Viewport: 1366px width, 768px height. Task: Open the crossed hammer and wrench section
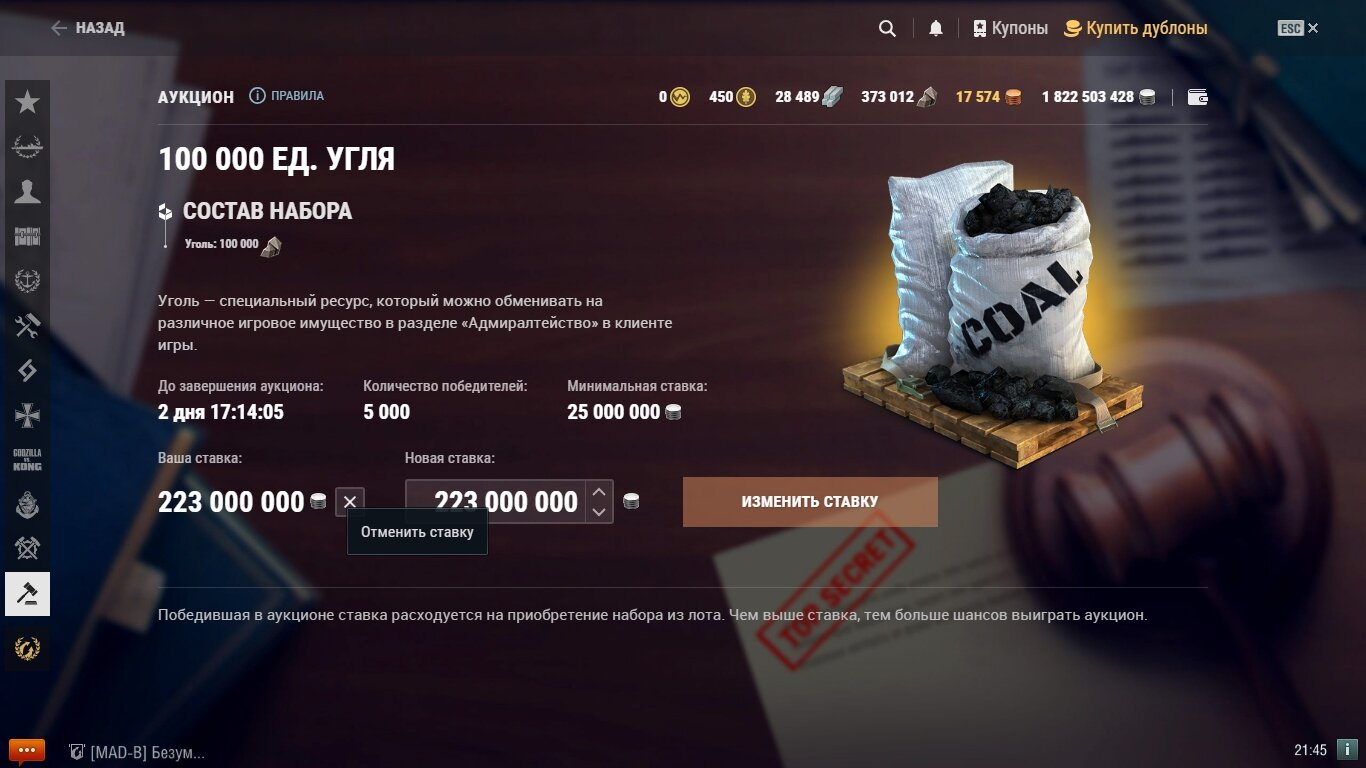[x=27, y=325]
